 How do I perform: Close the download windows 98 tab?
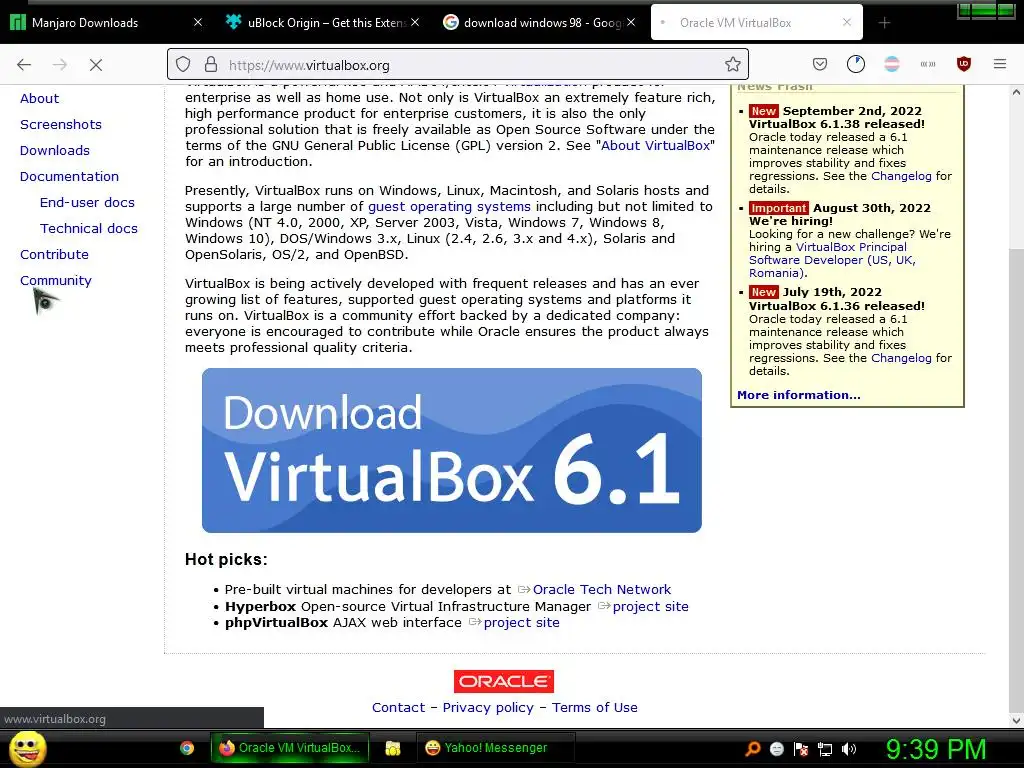(631, 22)
